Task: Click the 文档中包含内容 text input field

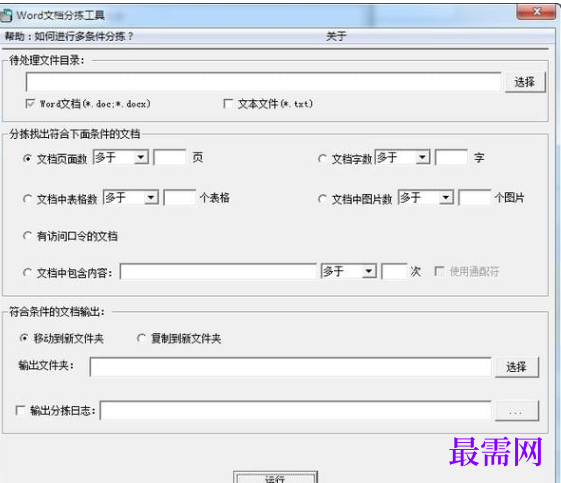Action: 218,272
